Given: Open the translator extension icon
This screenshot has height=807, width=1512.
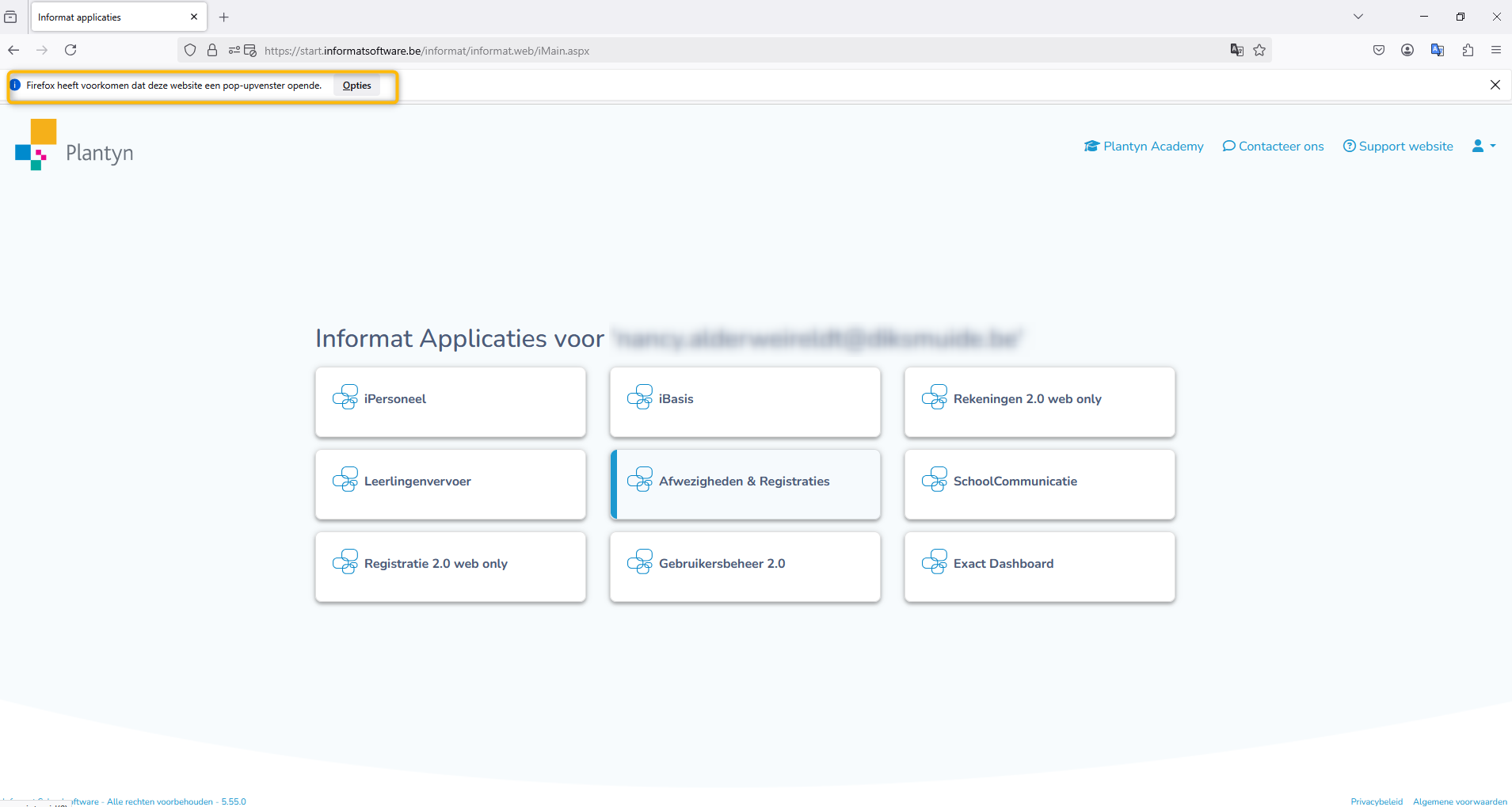Looking at the screenshot, I should click(x=1438, y=50).
